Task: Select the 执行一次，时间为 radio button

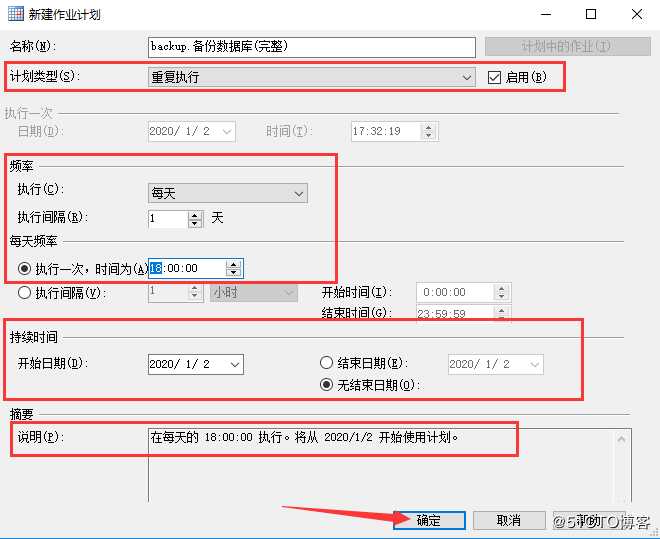Action: 24,268
